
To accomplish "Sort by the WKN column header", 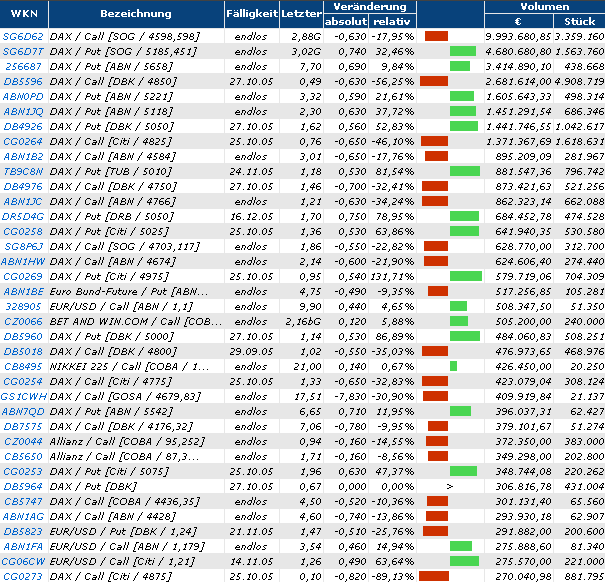I will tap(24, 14).
